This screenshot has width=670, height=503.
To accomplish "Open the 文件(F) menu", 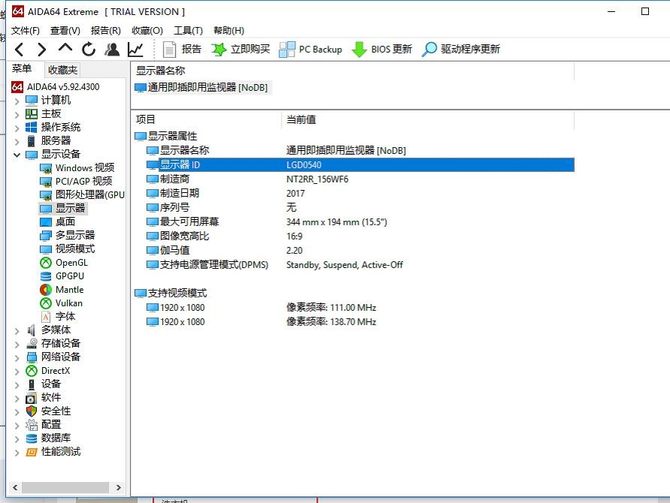I will [25, 31].
